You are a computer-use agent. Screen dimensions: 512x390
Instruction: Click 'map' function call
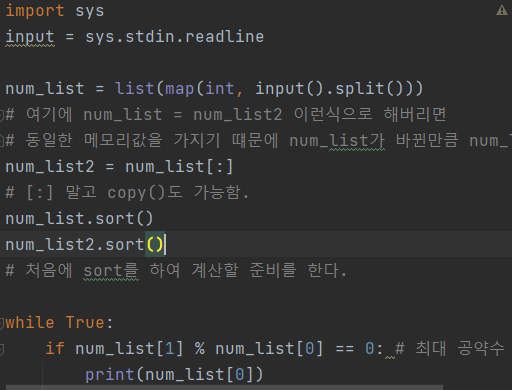(x=179, y=89)
